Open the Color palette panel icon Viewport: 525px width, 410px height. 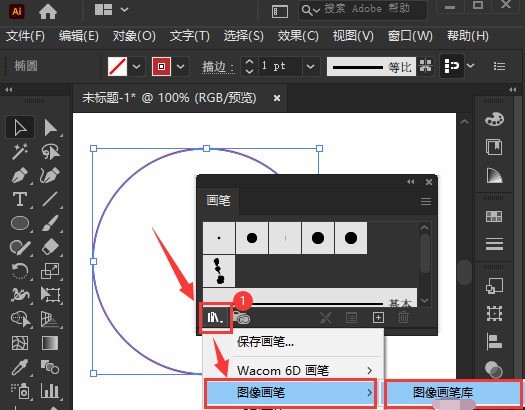(x=494, y=119)
